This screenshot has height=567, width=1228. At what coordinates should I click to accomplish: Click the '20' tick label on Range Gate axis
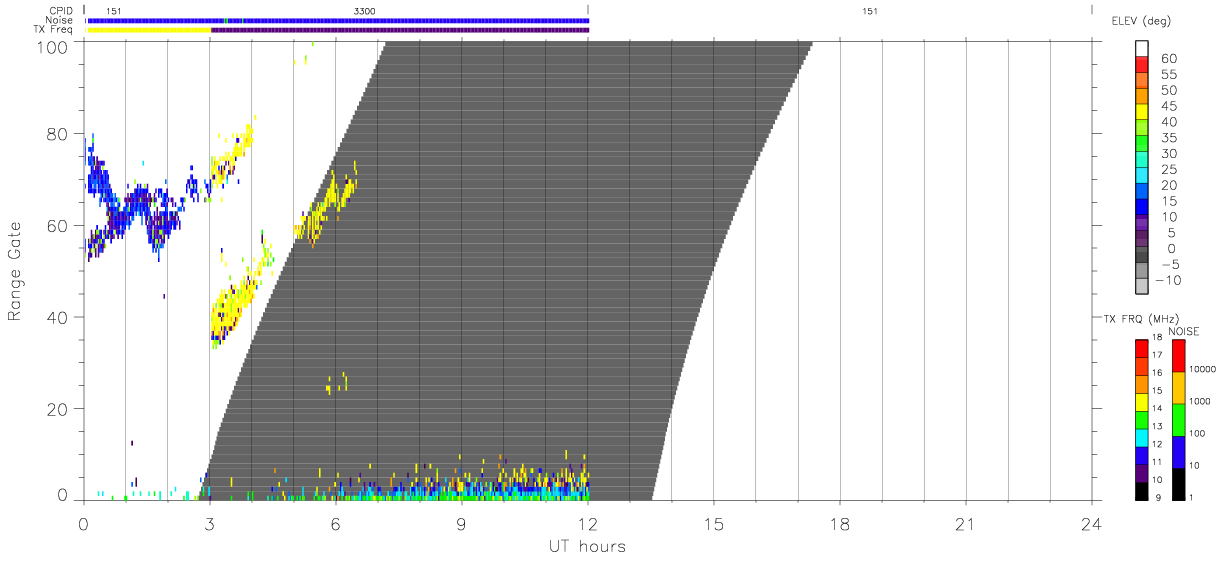58,409
